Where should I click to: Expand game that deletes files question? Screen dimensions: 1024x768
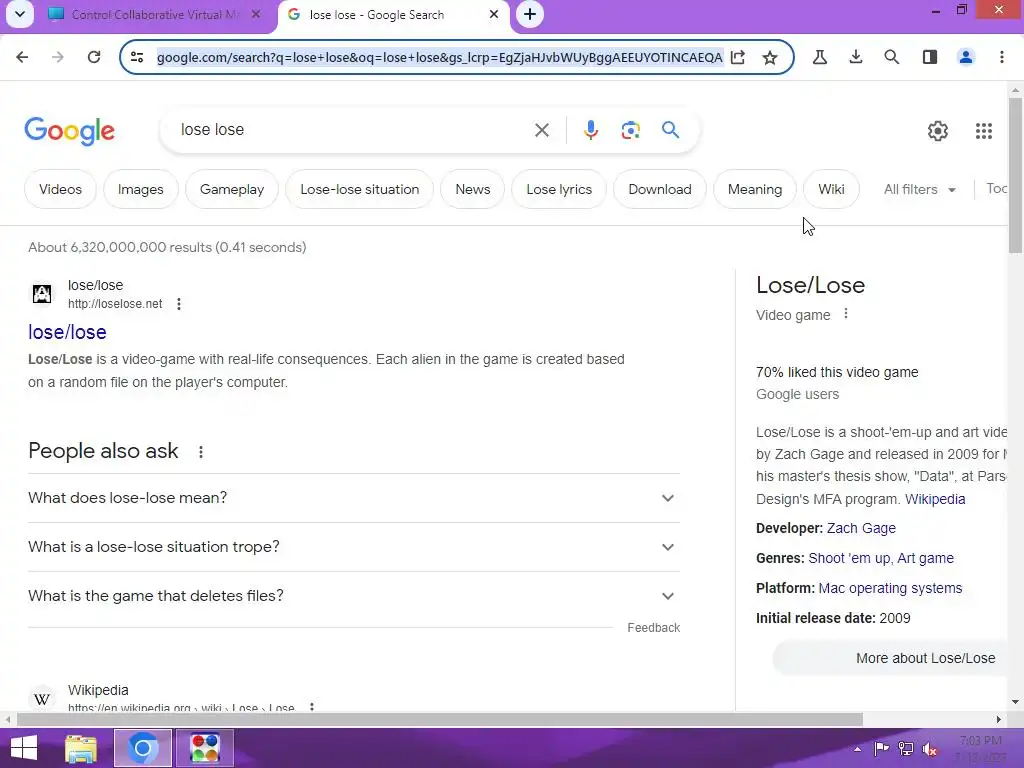[353, 596]
